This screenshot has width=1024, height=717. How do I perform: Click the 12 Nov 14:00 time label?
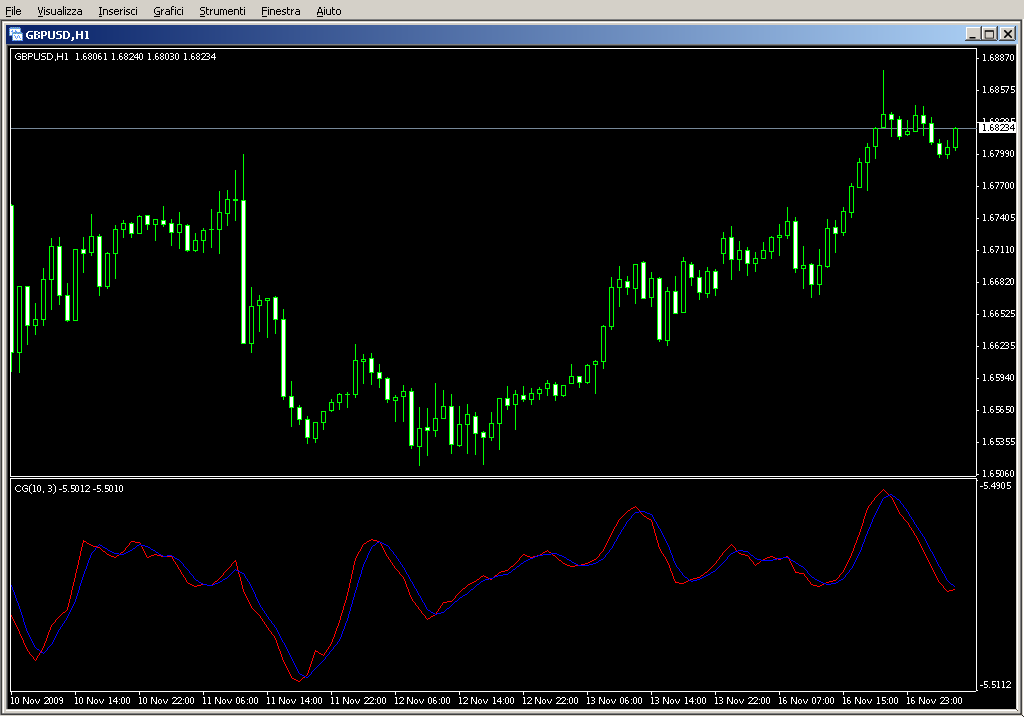coord(486,701)
